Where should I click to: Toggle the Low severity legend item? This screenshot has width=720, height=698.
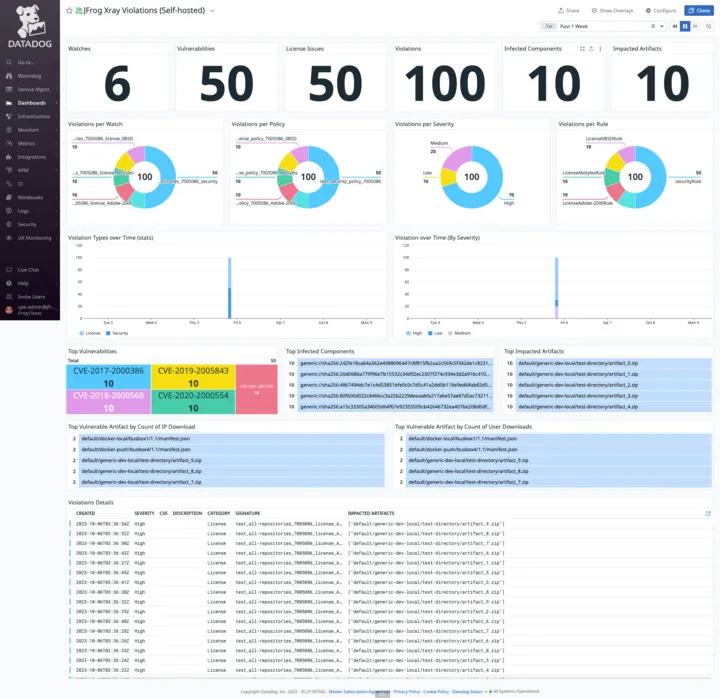click(x=435, y=333)
